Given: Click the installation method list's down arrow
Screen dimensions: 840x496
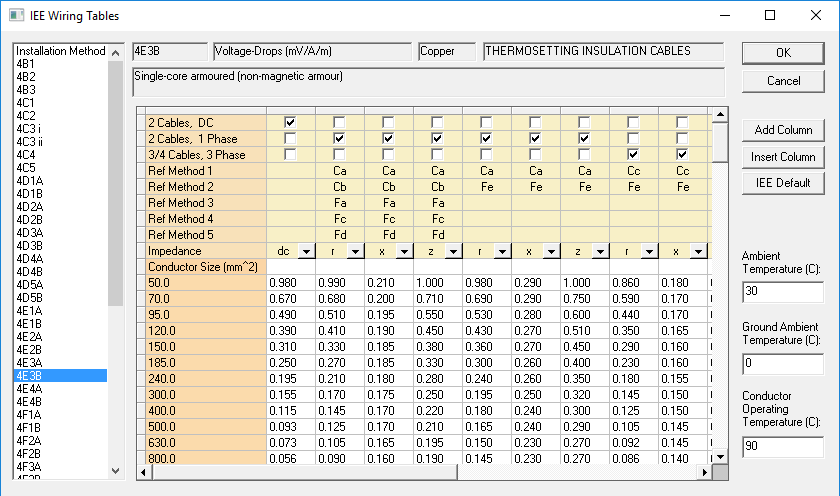Looking at the screenshot, I should (116, 470).
